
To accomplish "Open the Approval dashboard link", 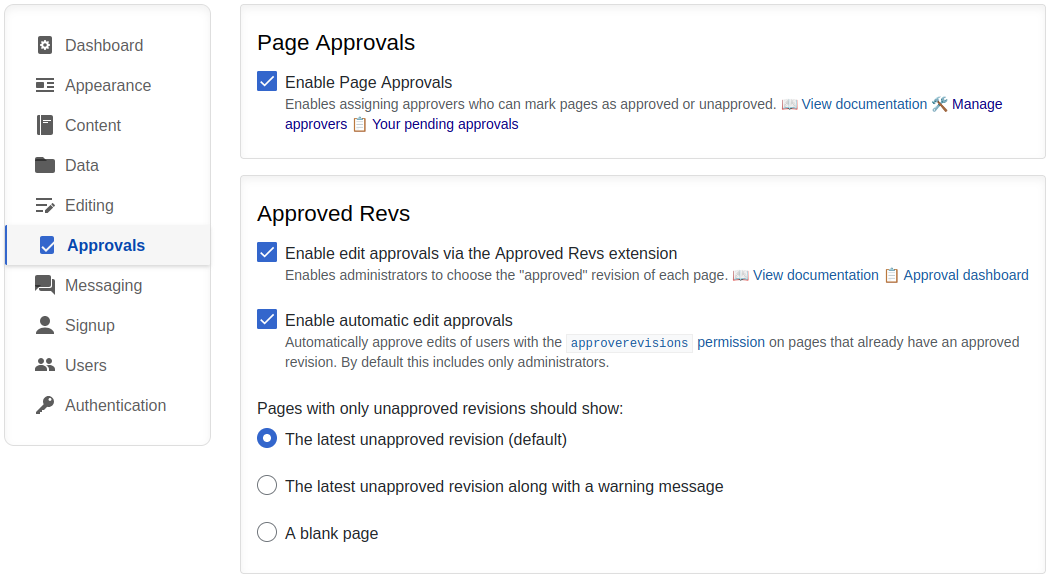I will pos(965,275).
